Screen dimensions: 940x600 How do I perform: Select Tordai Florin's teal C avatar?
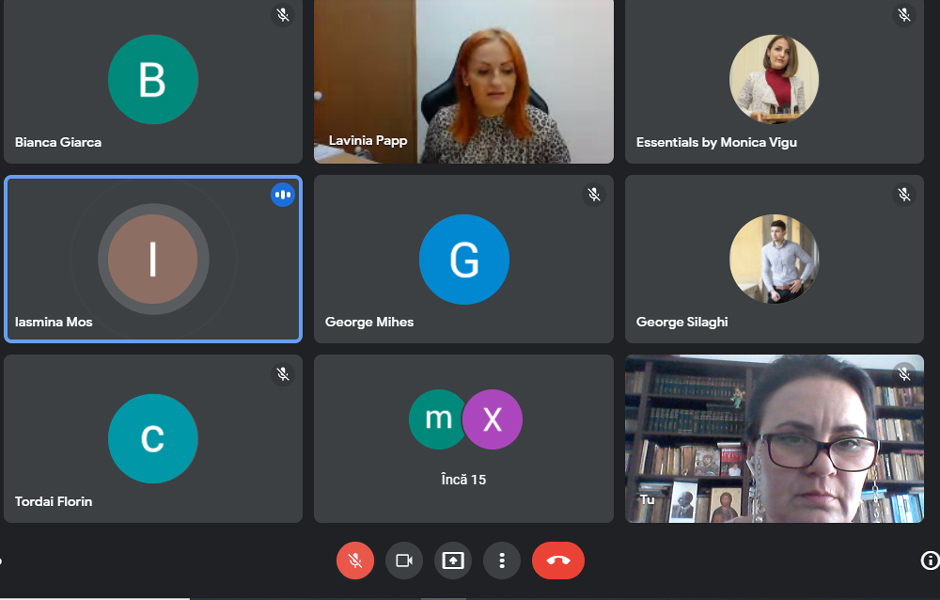153,439
